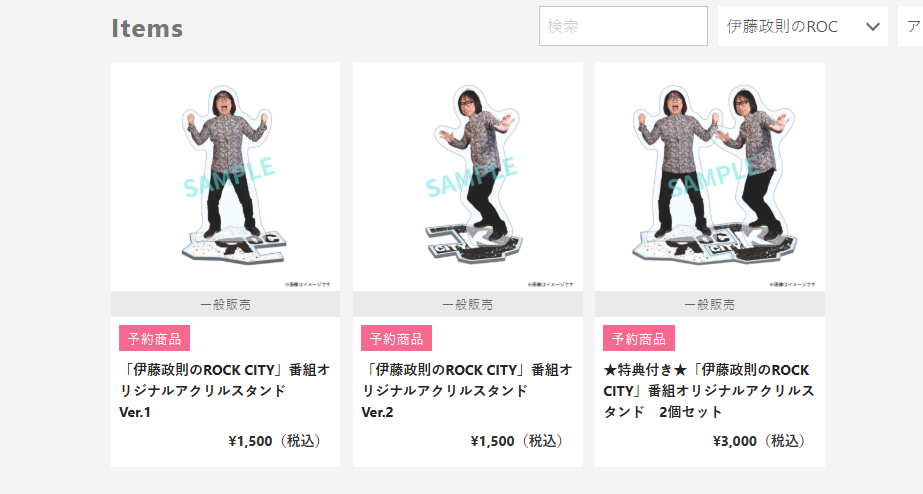Click the 一般販売 label under Ver.2 image
Screen dimensions: 923x494
pyautogui.click(x=468, y=304)
